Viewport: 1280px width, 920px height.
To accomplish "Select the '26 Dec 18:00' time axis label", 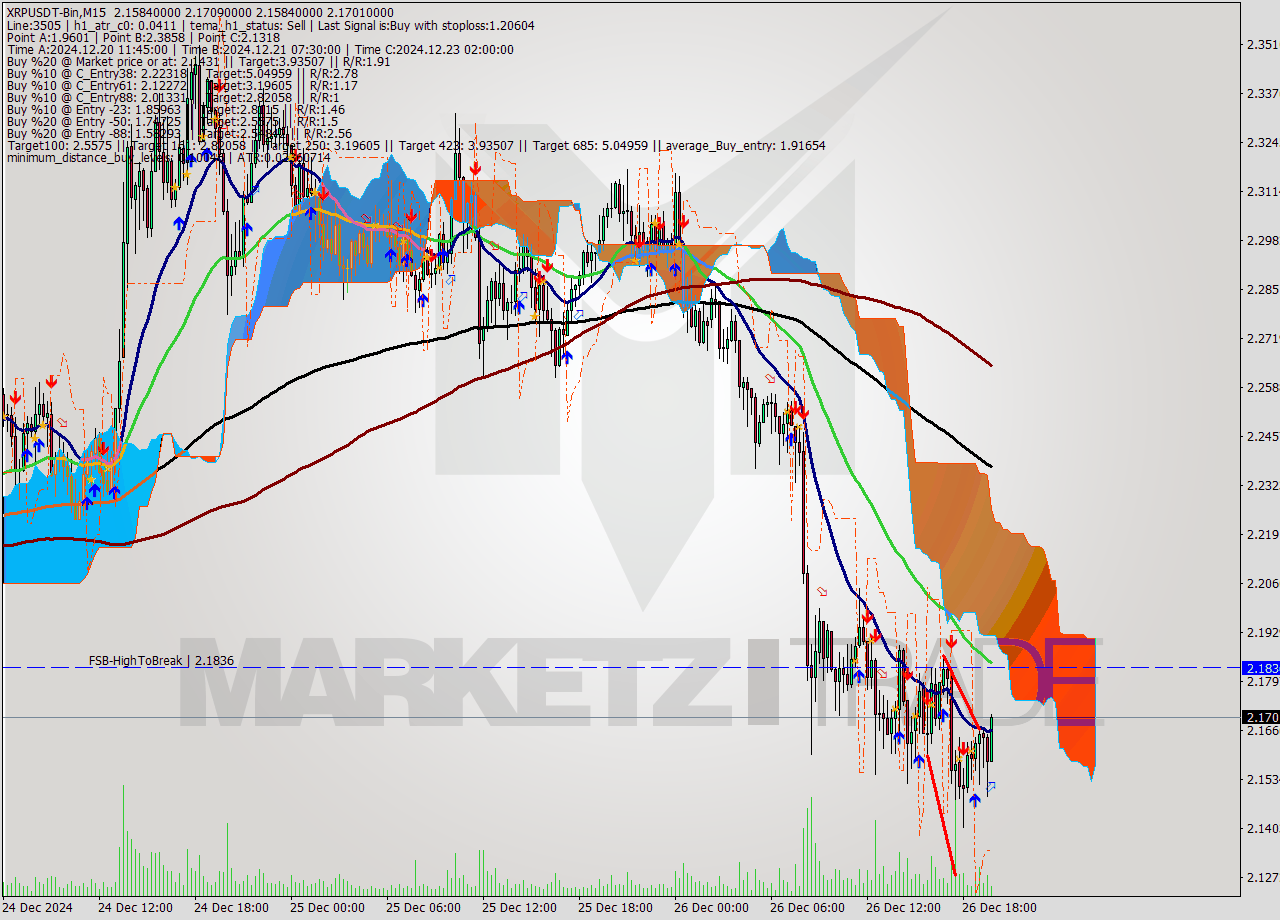I will [999, 908].
